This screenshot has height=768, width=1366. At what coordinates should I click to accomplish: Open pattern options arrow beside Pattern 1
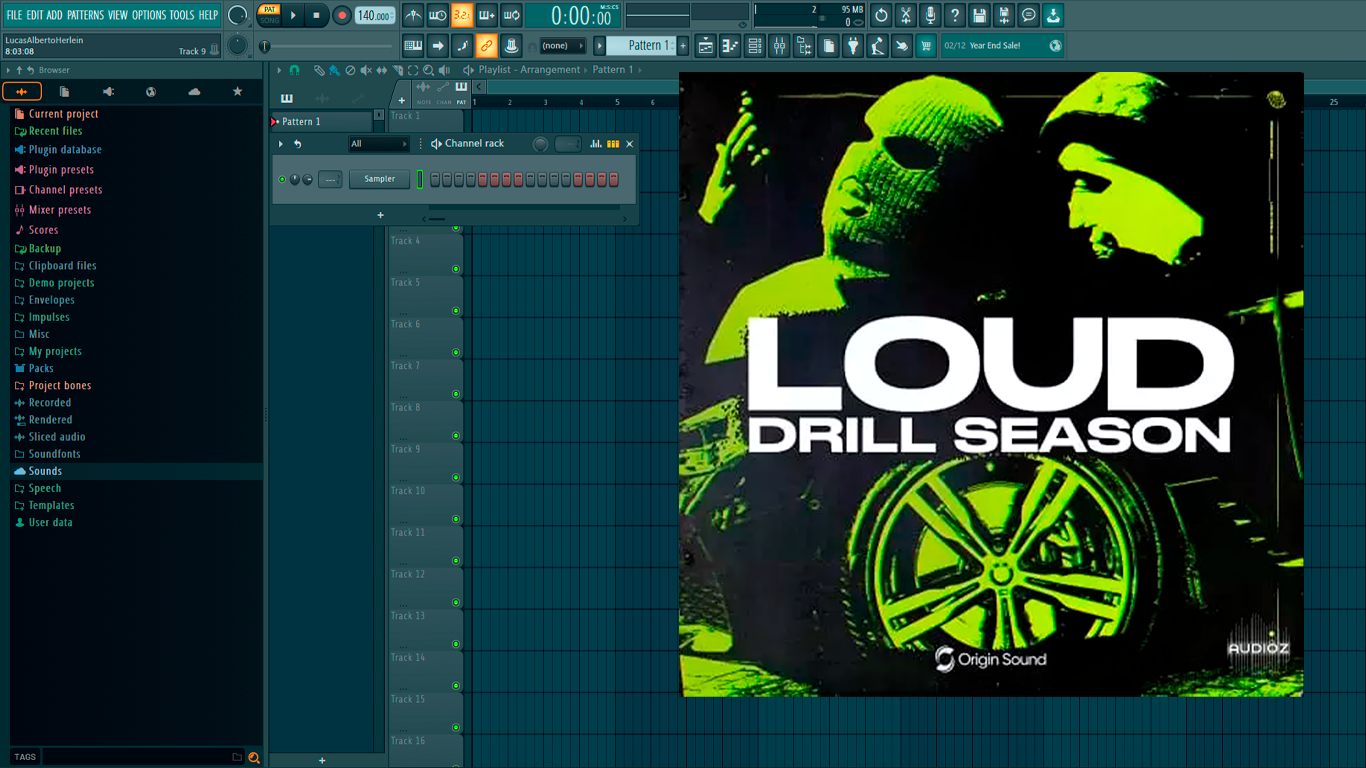point(600,45)
